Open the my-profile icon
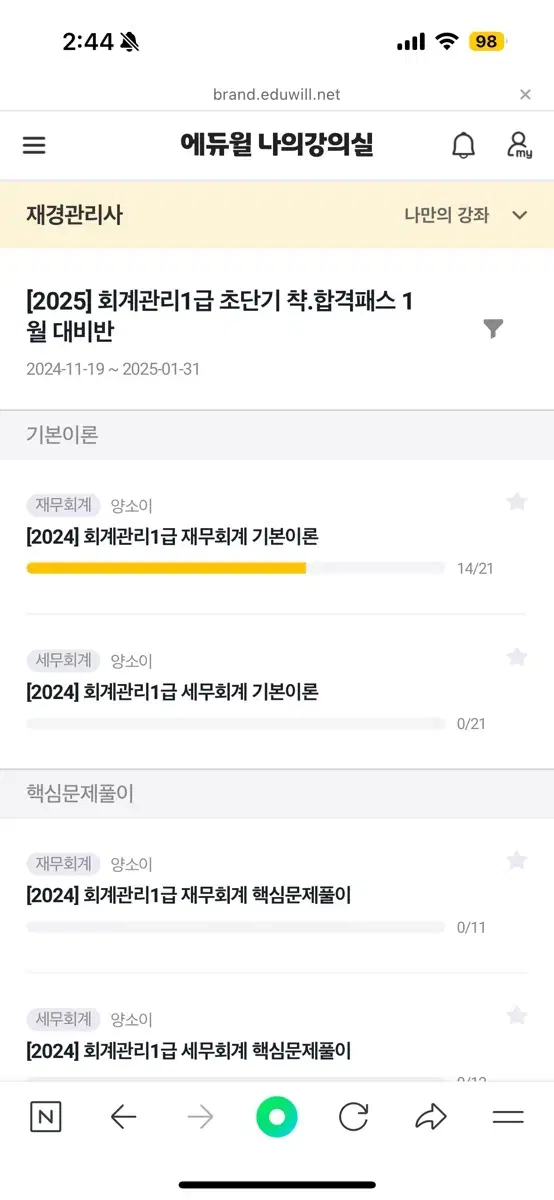Viewport: 554px width, 1200px height. [519, 145]
